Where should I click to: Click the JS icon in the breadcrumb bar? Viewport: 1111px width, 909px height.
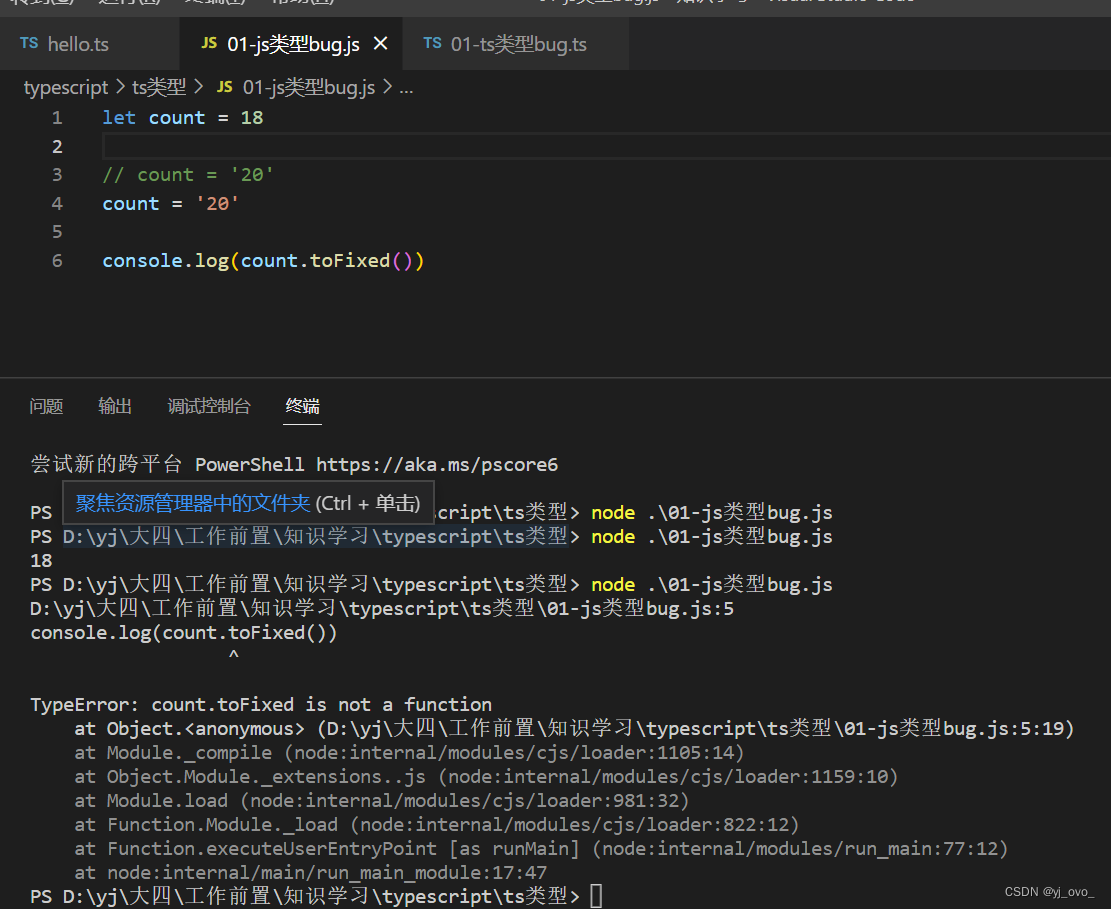coord(225,87)
